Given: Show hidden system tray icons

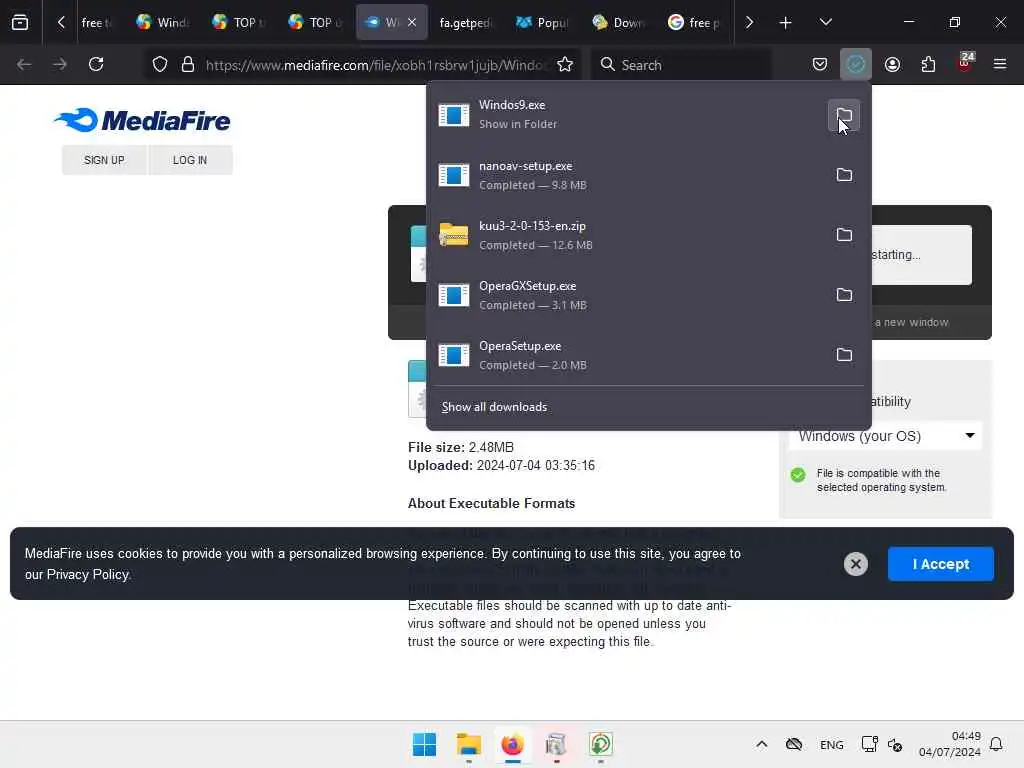Looking at the screenshot, I should 761,744.
